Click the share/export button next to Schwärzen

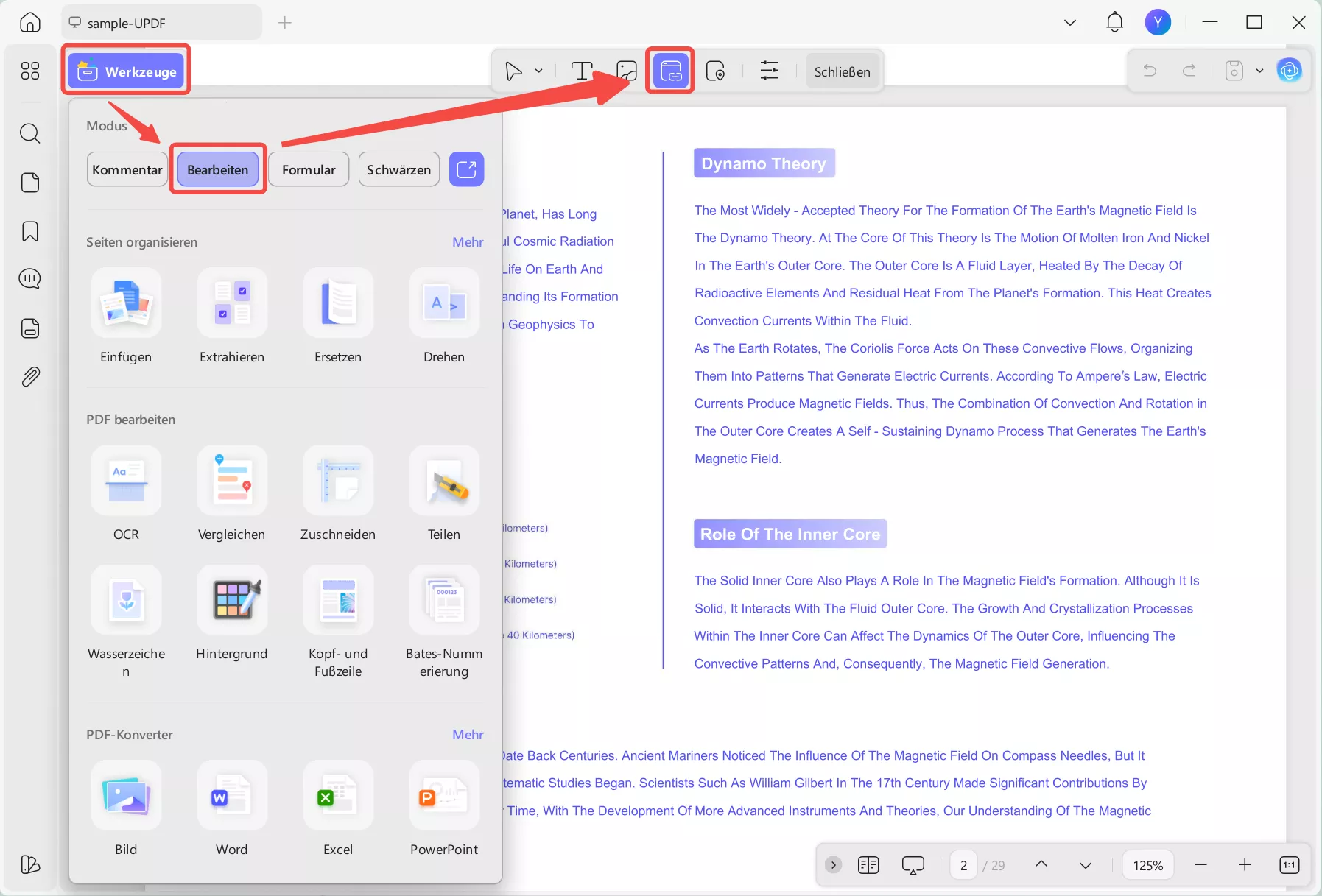(x=467, y=169)
